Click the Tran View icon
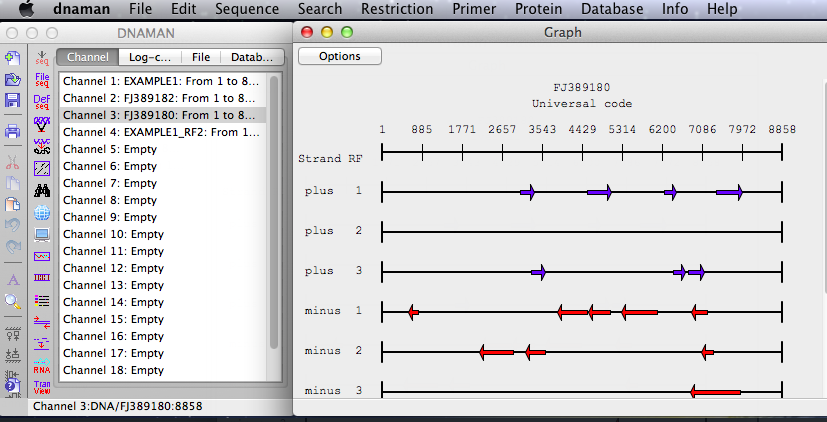Image resolution: width=827 pixels, height=422 pixels. 42,388
